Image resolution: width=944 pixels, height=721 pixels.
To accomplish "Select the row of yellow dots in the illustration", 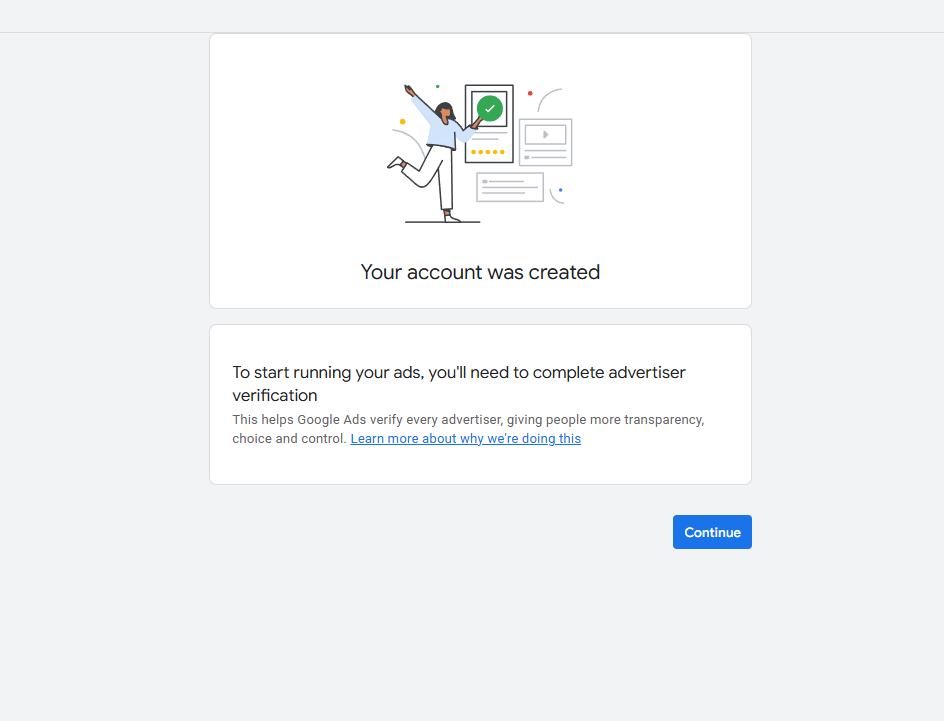I will coord(488,152).
